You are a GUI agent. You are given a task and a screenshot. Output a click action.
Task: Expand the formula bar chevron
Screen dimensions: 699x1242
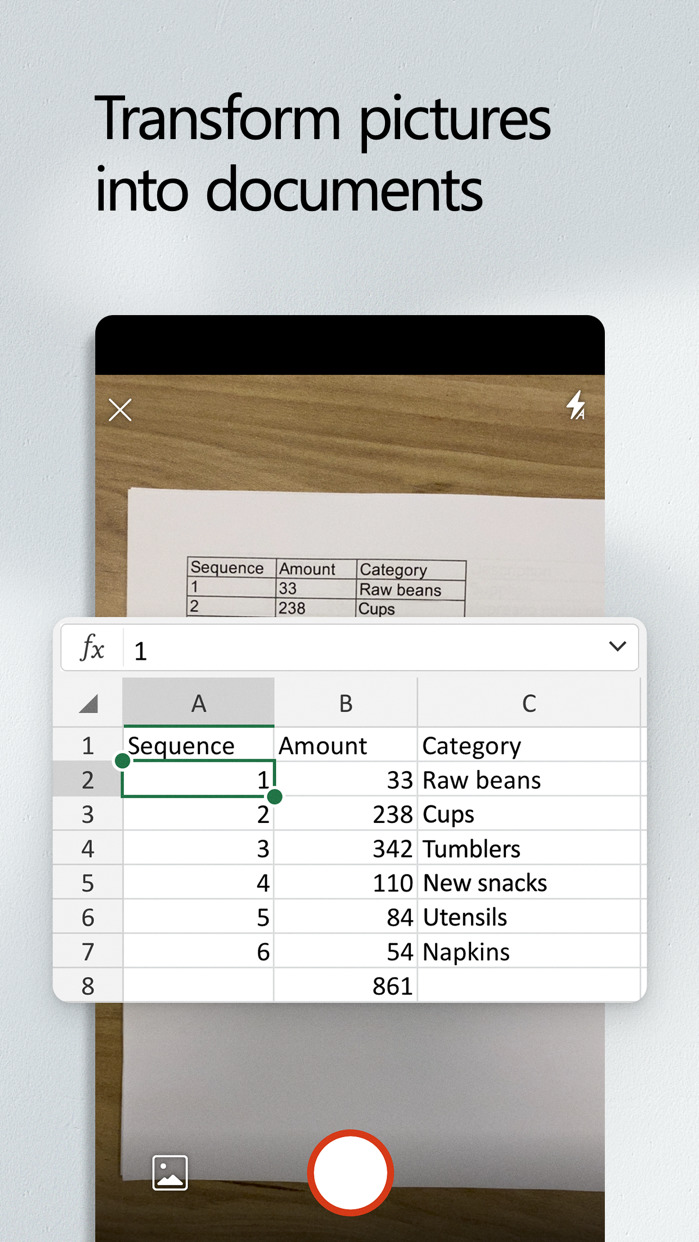pos(617,647)
